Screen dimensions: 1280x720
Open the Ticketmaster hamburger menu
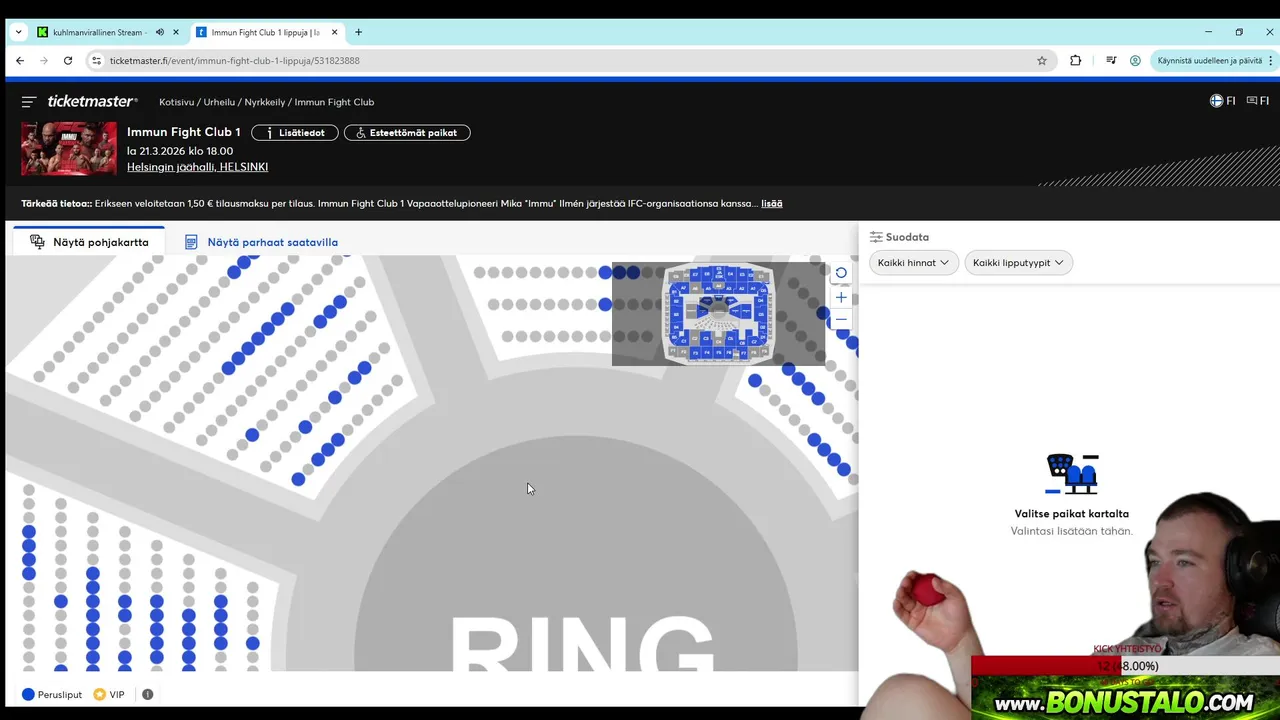(29, 102)
